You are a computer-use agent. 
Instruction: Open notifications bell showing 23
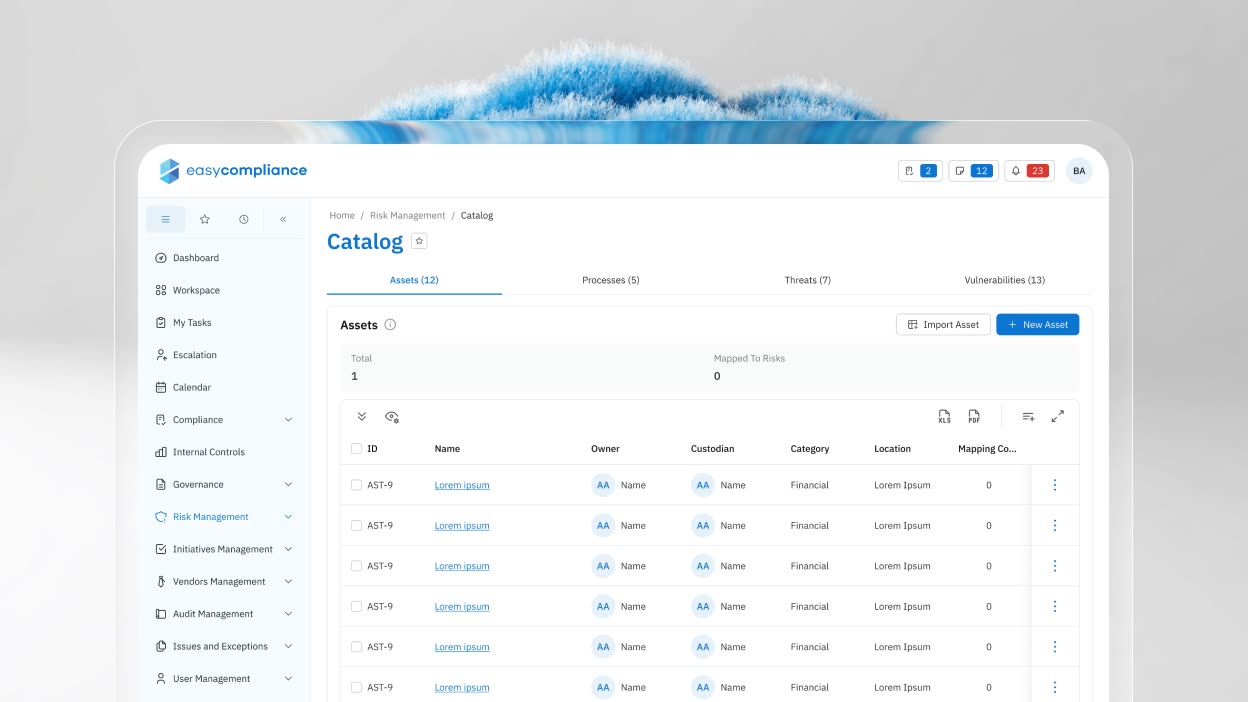pos(1029,171)
